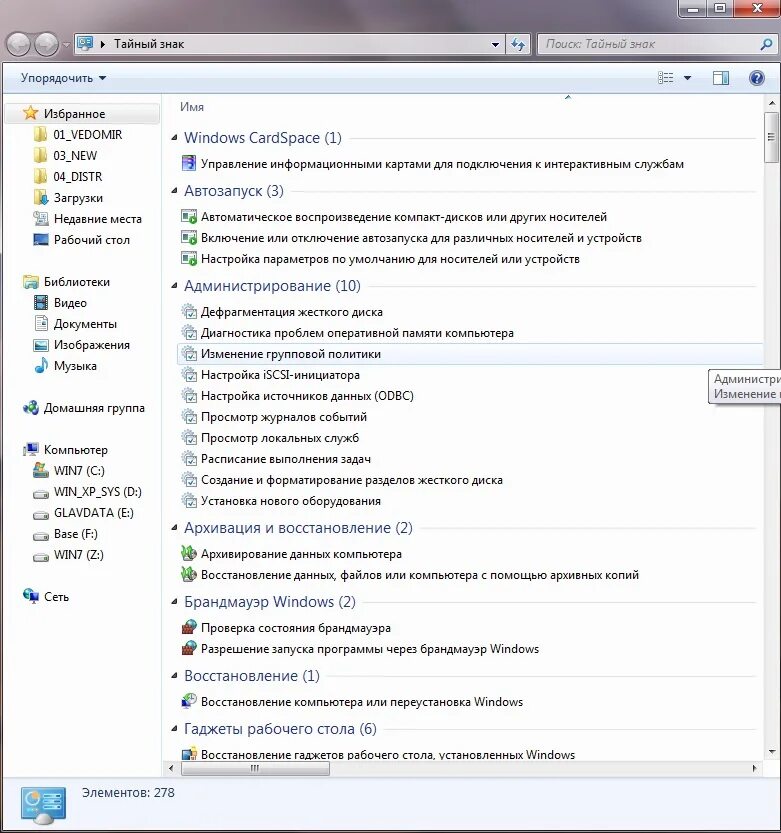This screenshot has height=833, width=781.
Task: Collapse the Восстановление (1) group
Action: [174, 676]
